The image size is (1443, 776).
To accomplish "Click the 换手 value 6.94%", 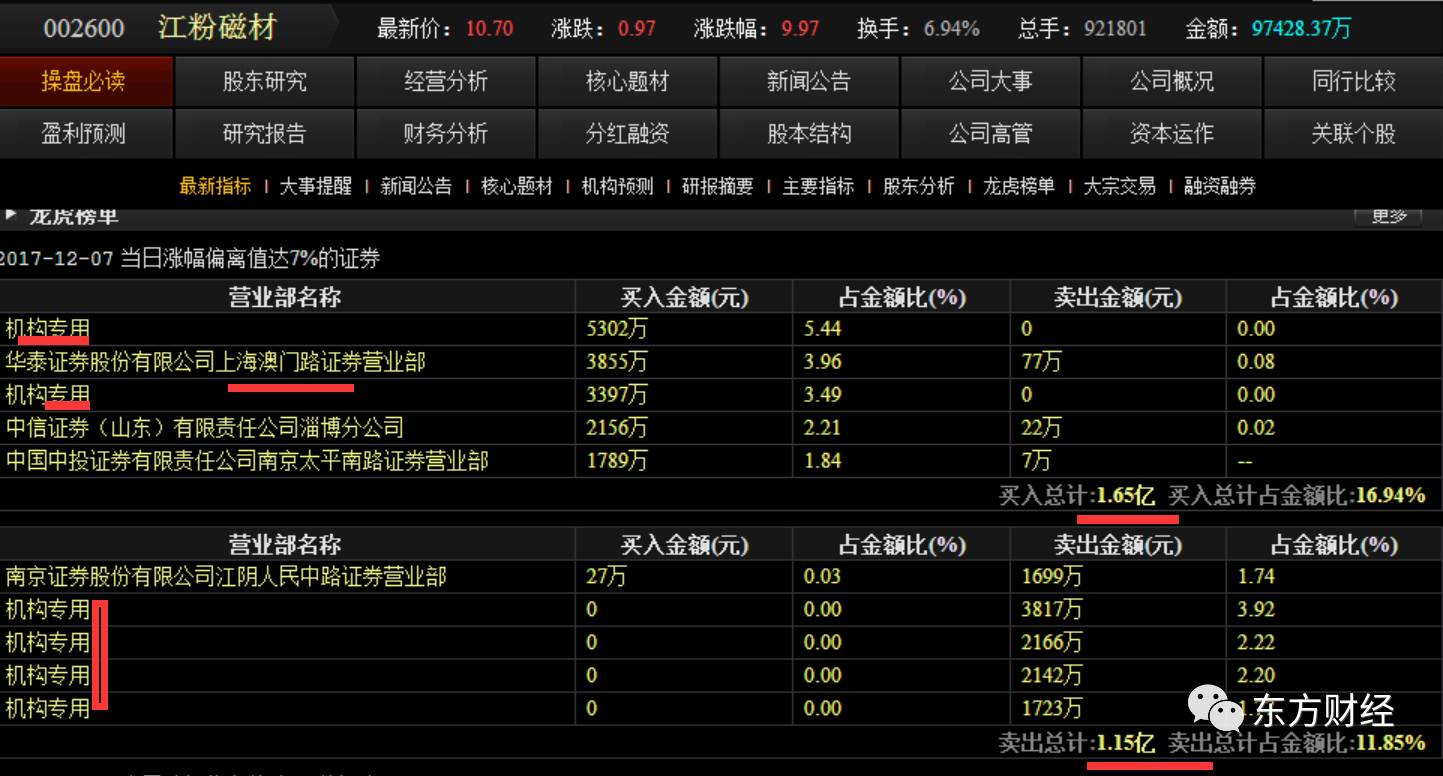I will [952, 29].
